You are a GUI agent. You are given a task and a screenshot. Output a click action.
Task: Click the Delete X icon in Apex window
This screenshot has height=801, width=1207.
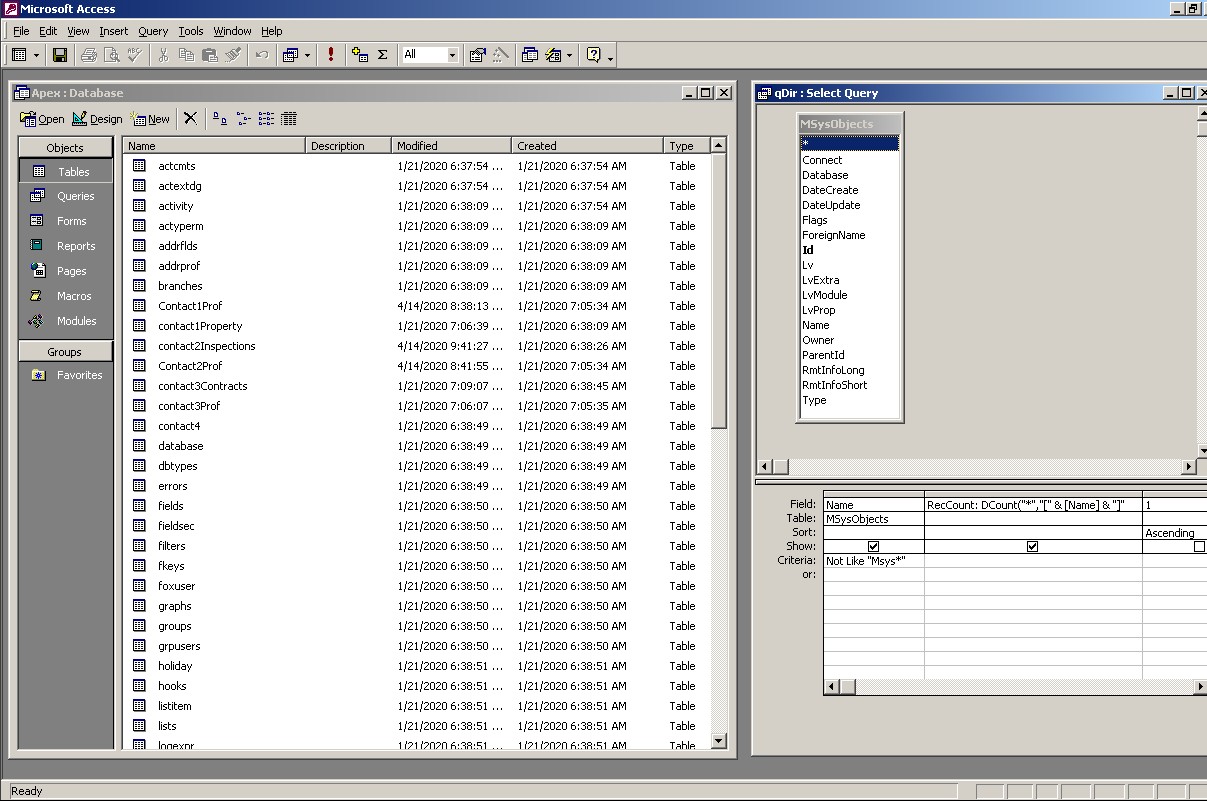coord(190,118)
